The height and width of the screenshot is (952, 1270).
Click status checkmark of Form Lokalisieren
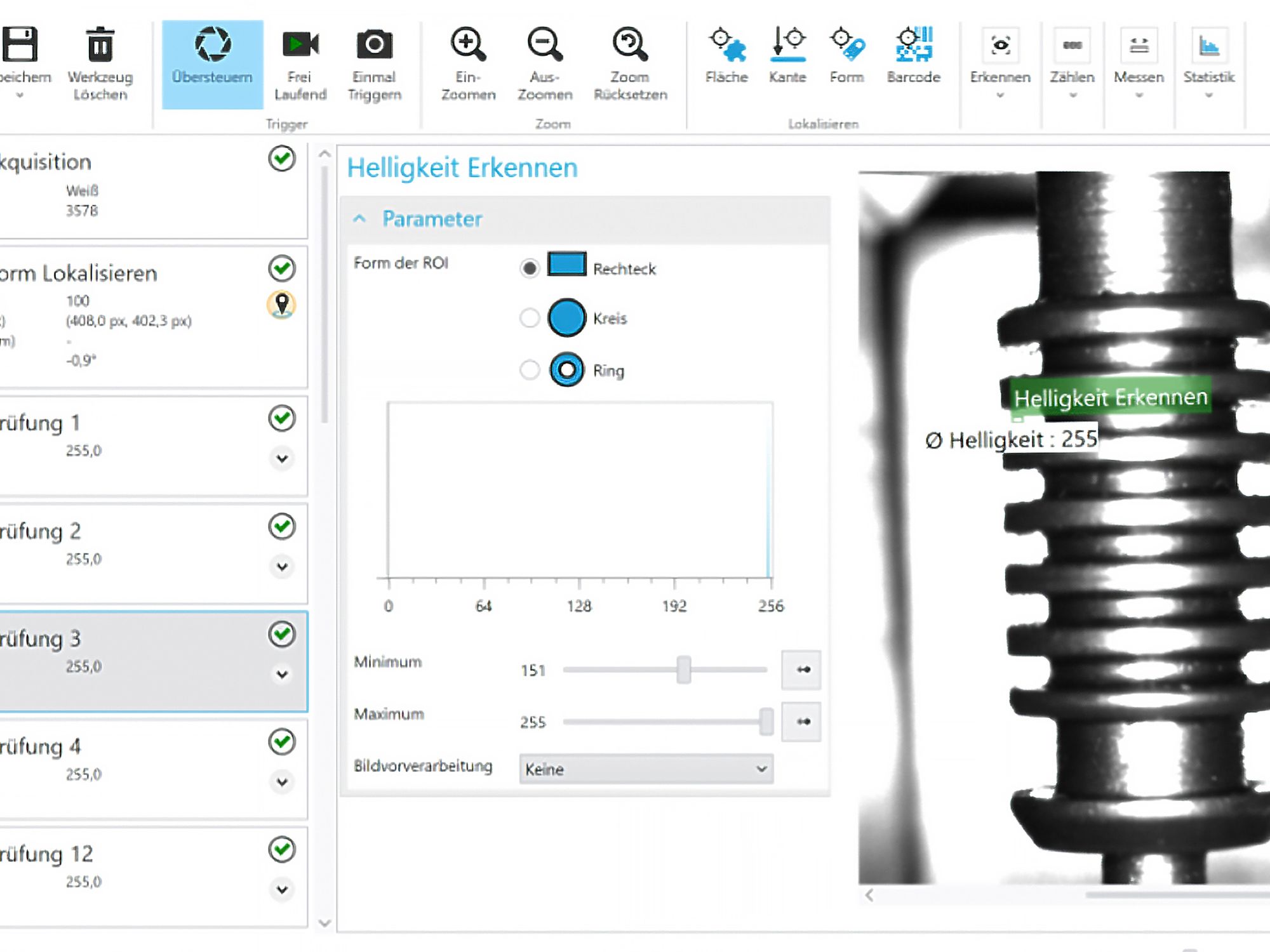(282, 268)
